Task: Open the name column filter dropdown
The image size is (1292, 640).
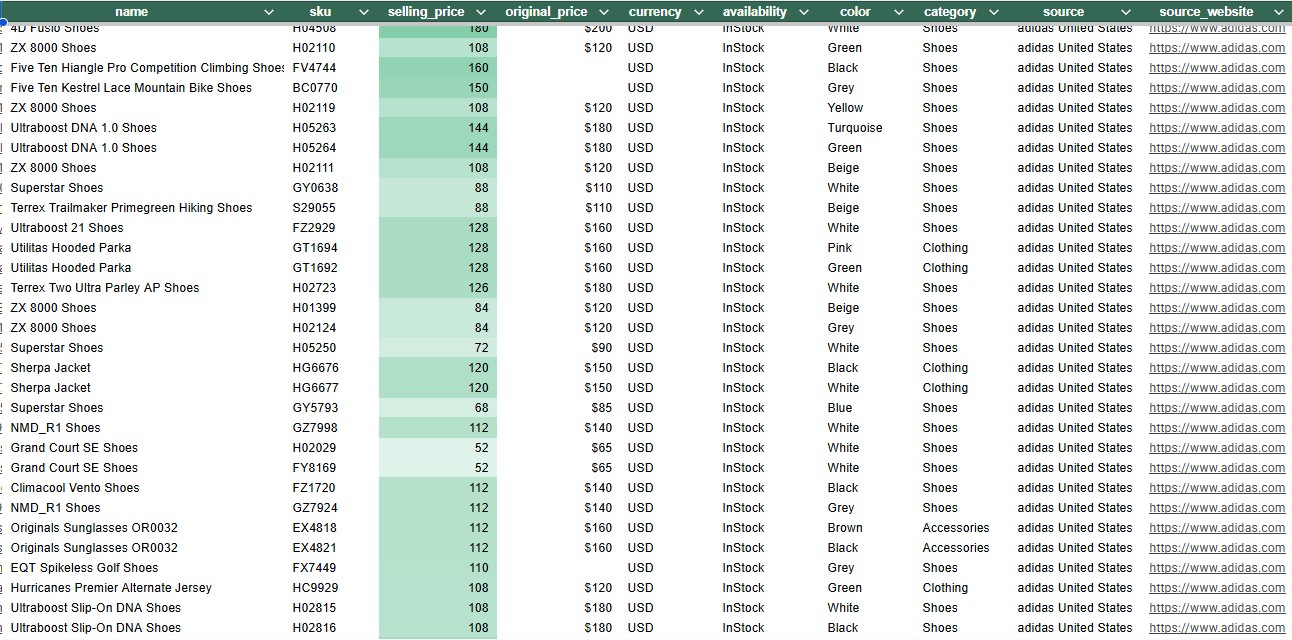Action: point(268,12)
